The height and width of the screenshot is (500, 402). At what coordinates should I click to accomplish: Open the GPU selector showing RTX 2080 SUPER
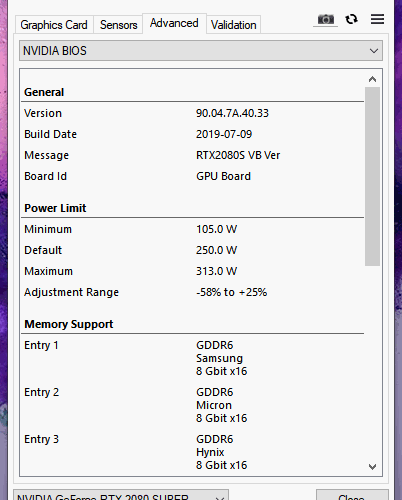pos(121,495)
